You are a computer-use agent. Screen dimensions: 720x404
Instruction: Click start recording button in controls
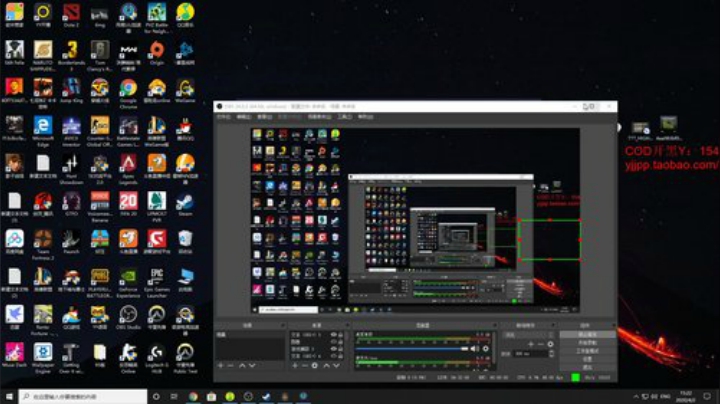coord(587,343)
